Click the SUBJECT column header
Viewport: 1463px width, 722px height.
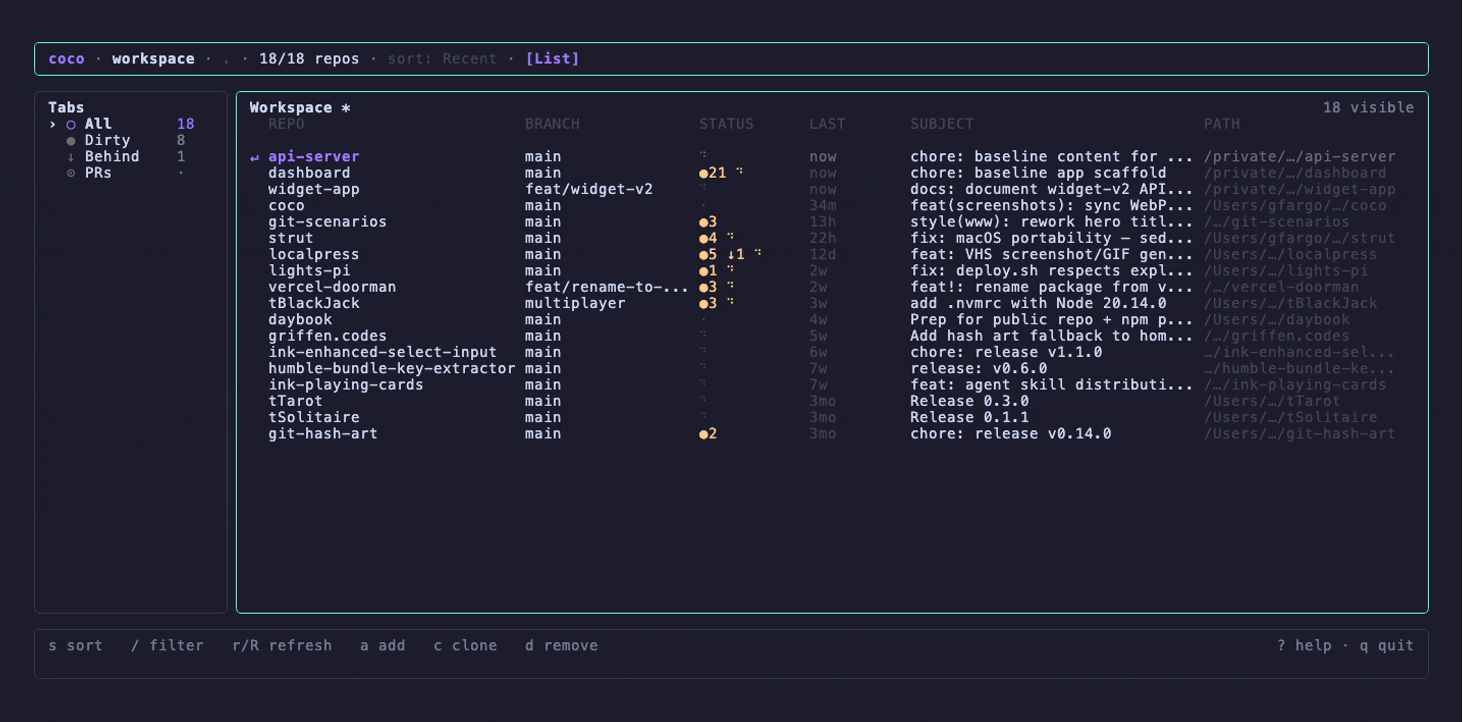[x=941, y=124]
